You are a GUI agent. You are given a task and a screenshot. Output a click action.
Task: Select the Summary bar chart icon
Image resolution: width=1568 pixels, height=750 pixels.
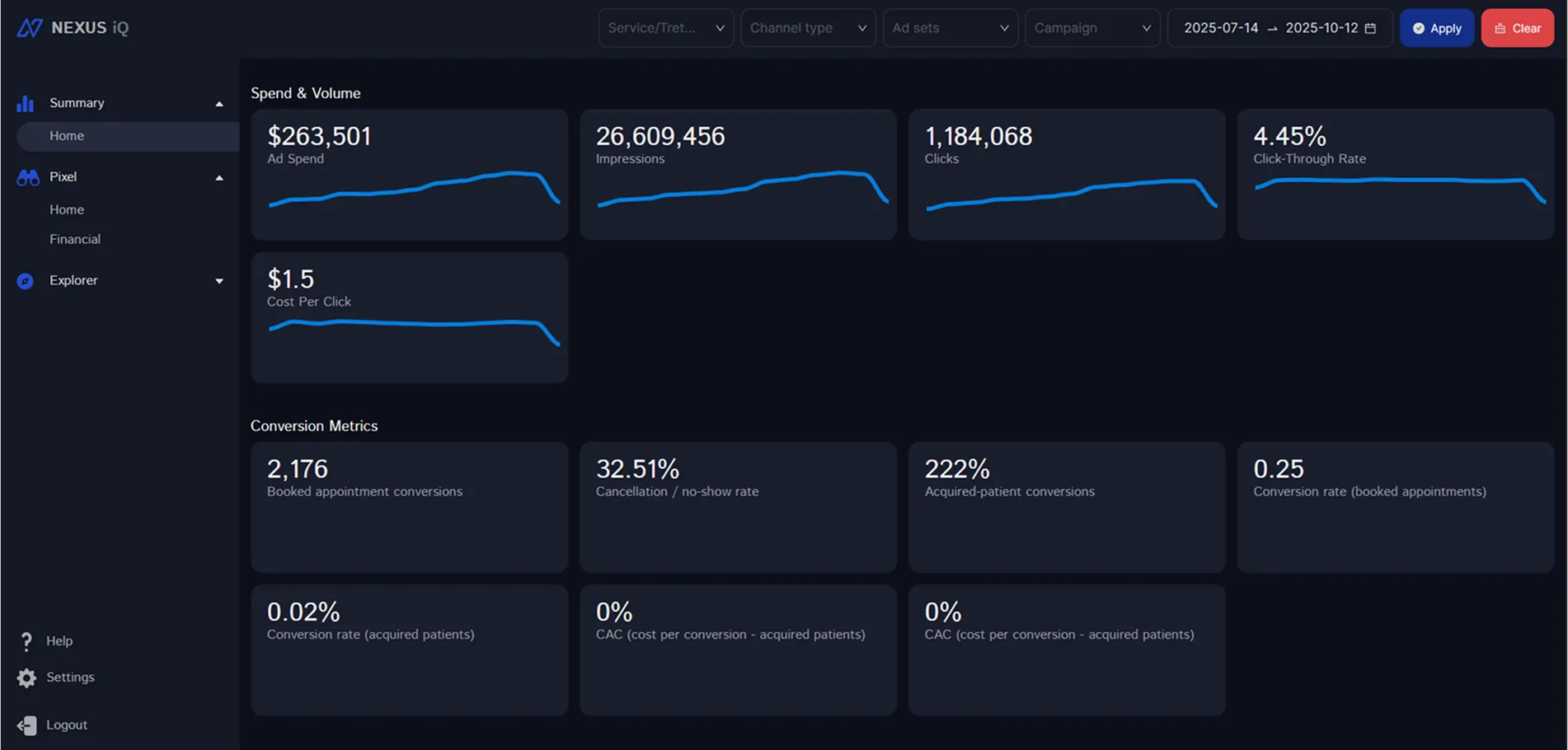(26, 102)
